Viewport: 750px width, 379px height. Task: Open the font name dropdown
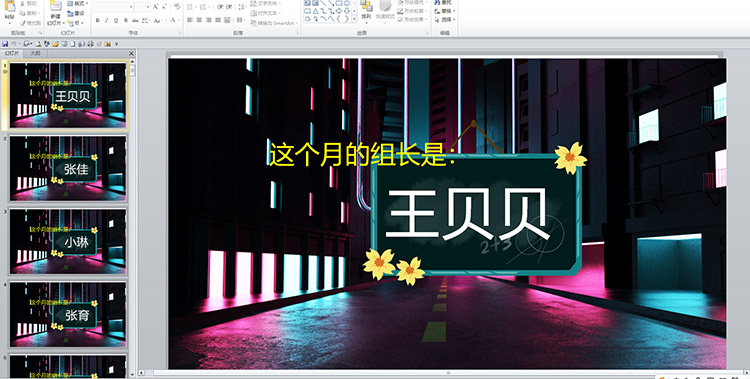[131, 7]
